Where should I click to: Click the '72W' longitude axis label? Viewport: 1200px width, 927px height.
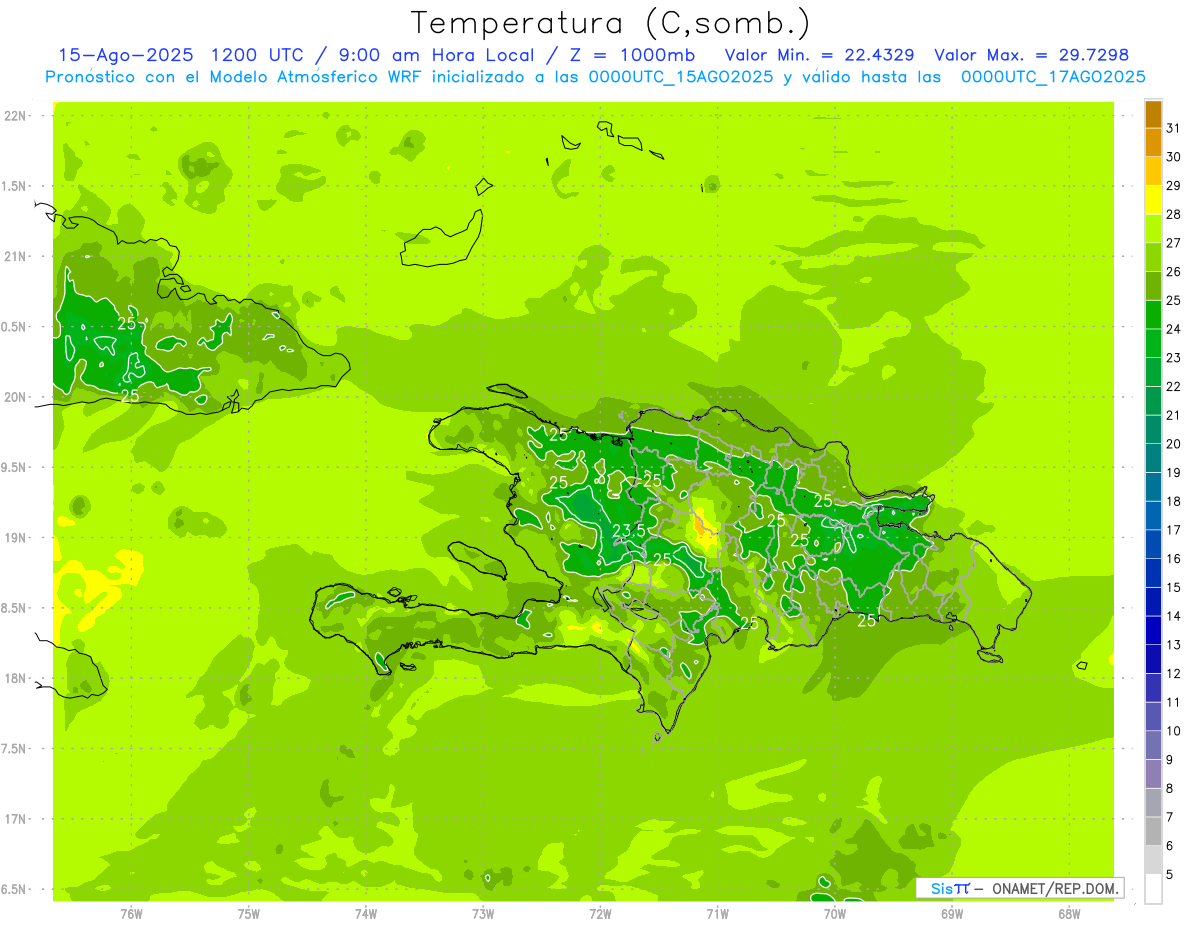pyautogui.click(x=600, y=914)
